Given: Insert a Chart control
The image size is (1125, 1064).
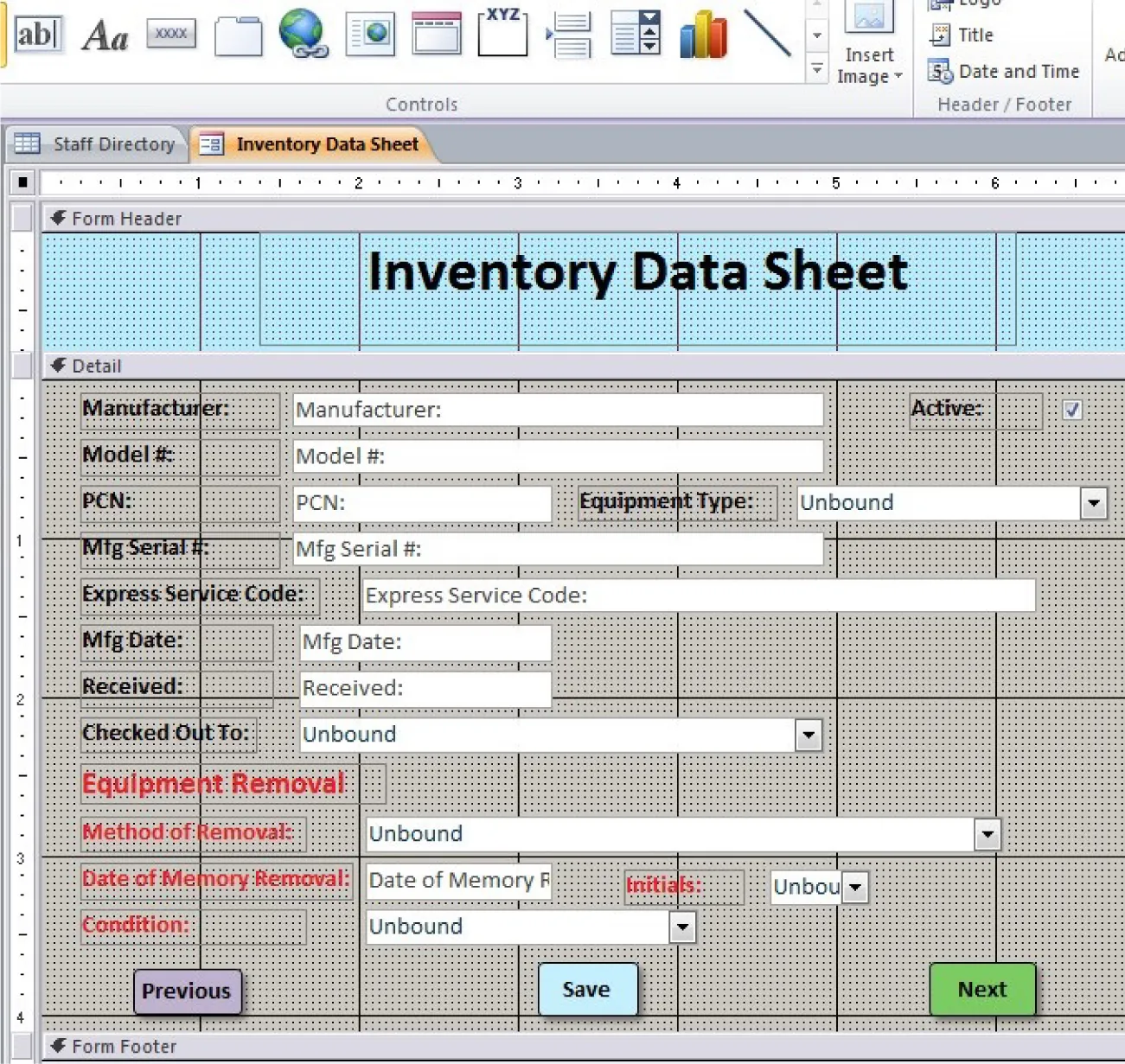Looking at the screenshot, I should pyautogui.click(x=702, y=34).
